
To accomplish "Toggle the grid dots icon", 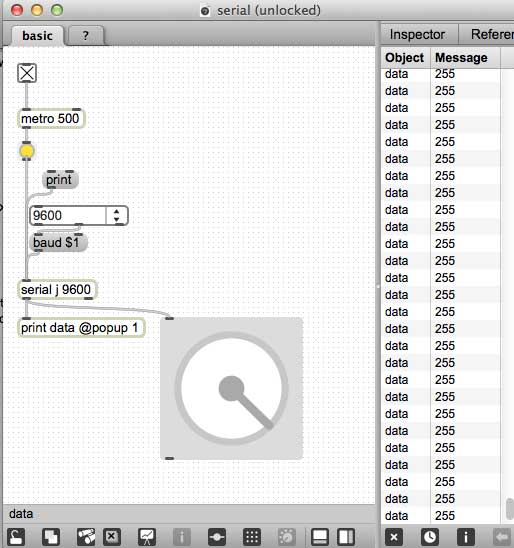I will tap(252, 536).
